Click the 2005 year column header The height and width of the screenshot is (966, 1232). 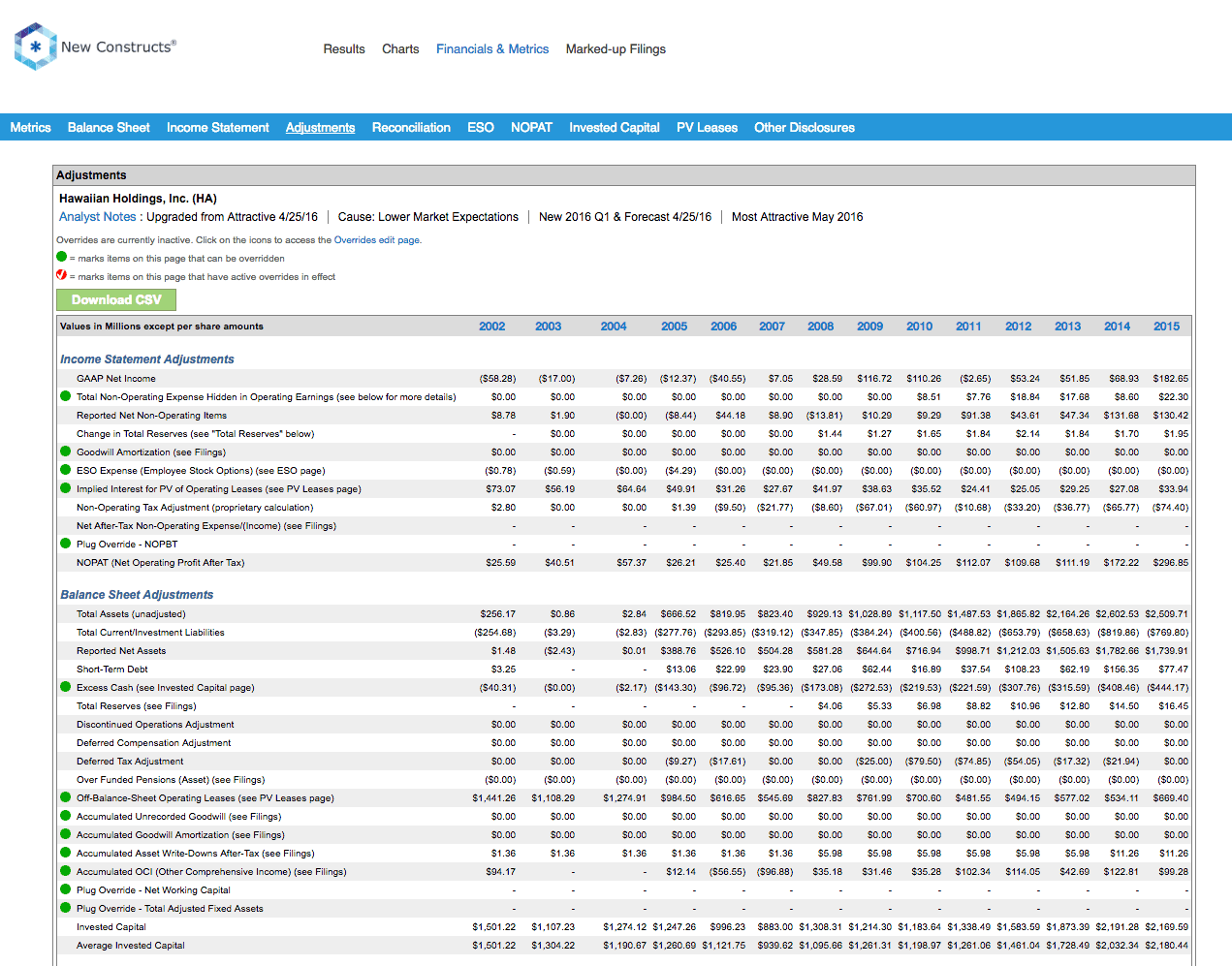tap(675, 327)
